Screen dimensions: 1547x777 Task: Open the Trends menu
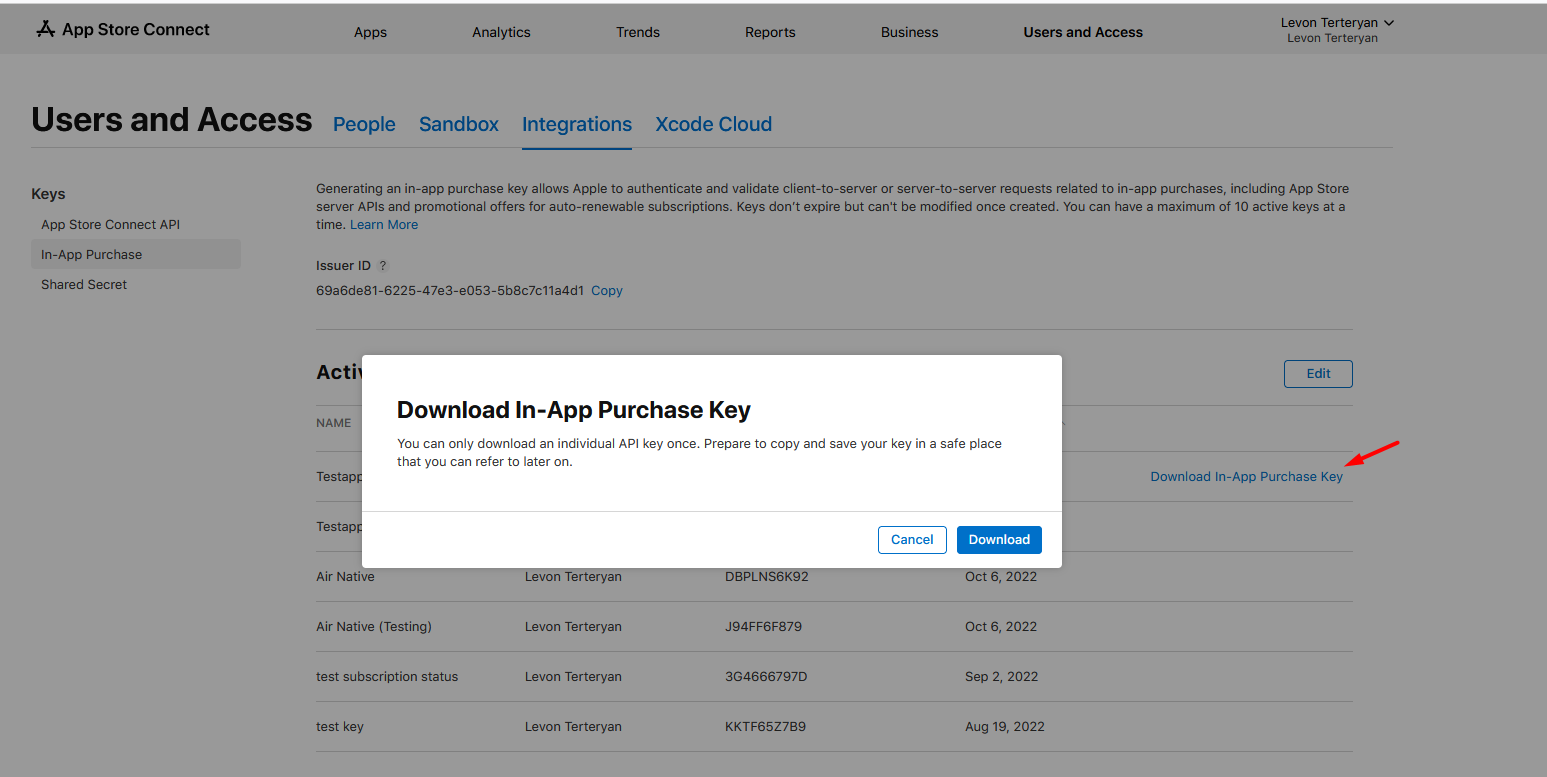point(638,32)
